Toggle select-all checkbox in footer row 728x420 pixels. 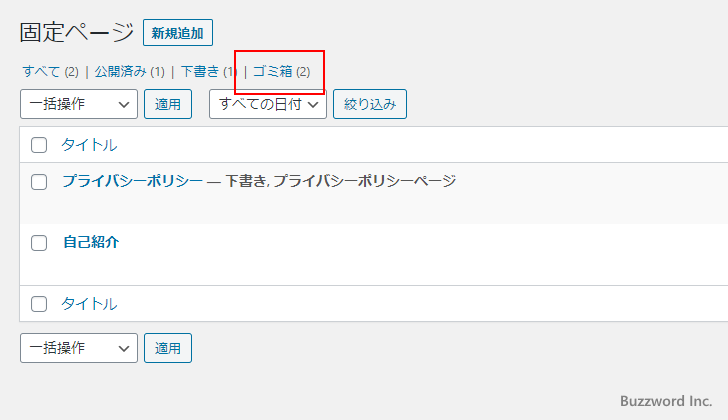coord(39,304)
